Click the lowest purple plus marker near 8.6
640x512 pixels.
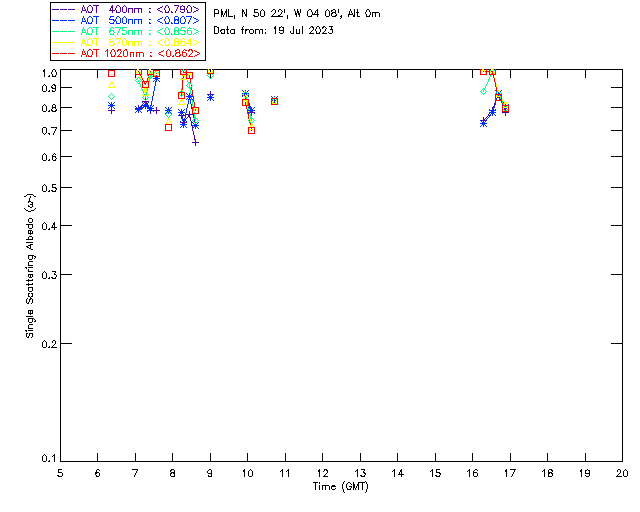[x=196, y=143]
